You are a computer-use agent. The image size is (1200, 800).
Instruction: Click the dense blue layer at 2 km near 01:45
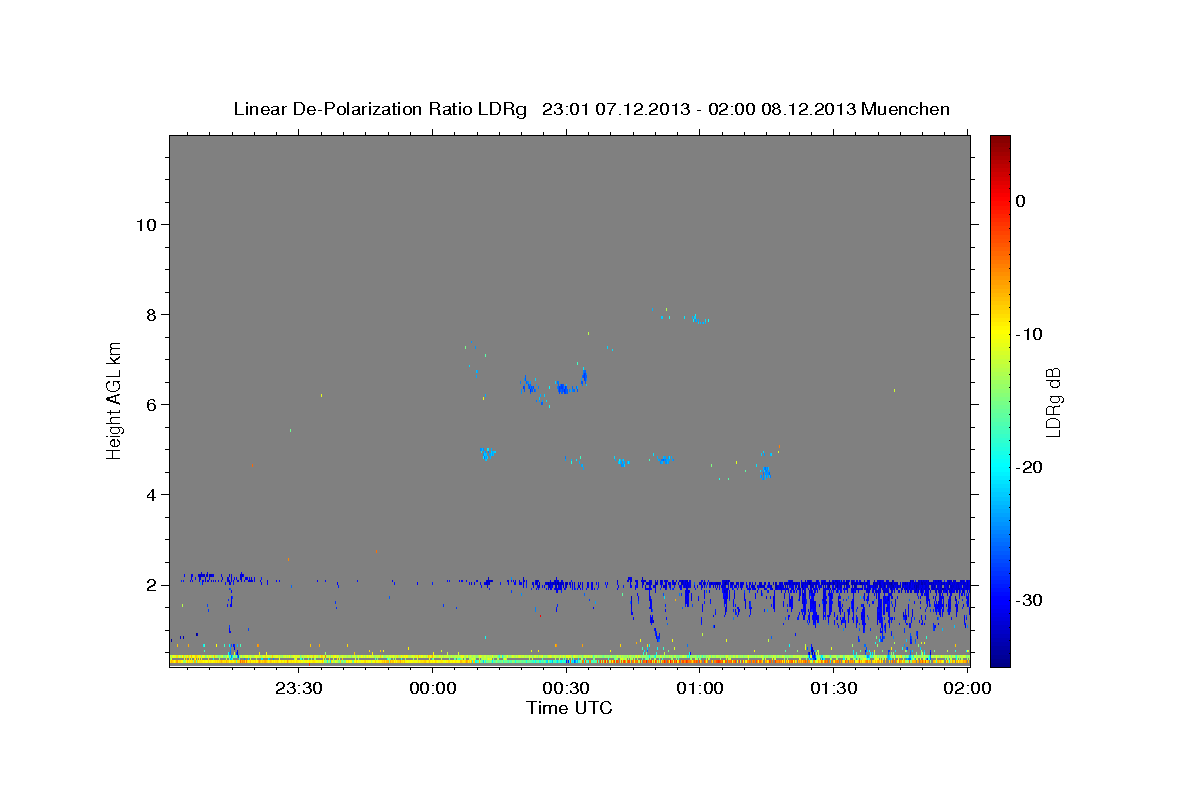click(x=900, y=585)
